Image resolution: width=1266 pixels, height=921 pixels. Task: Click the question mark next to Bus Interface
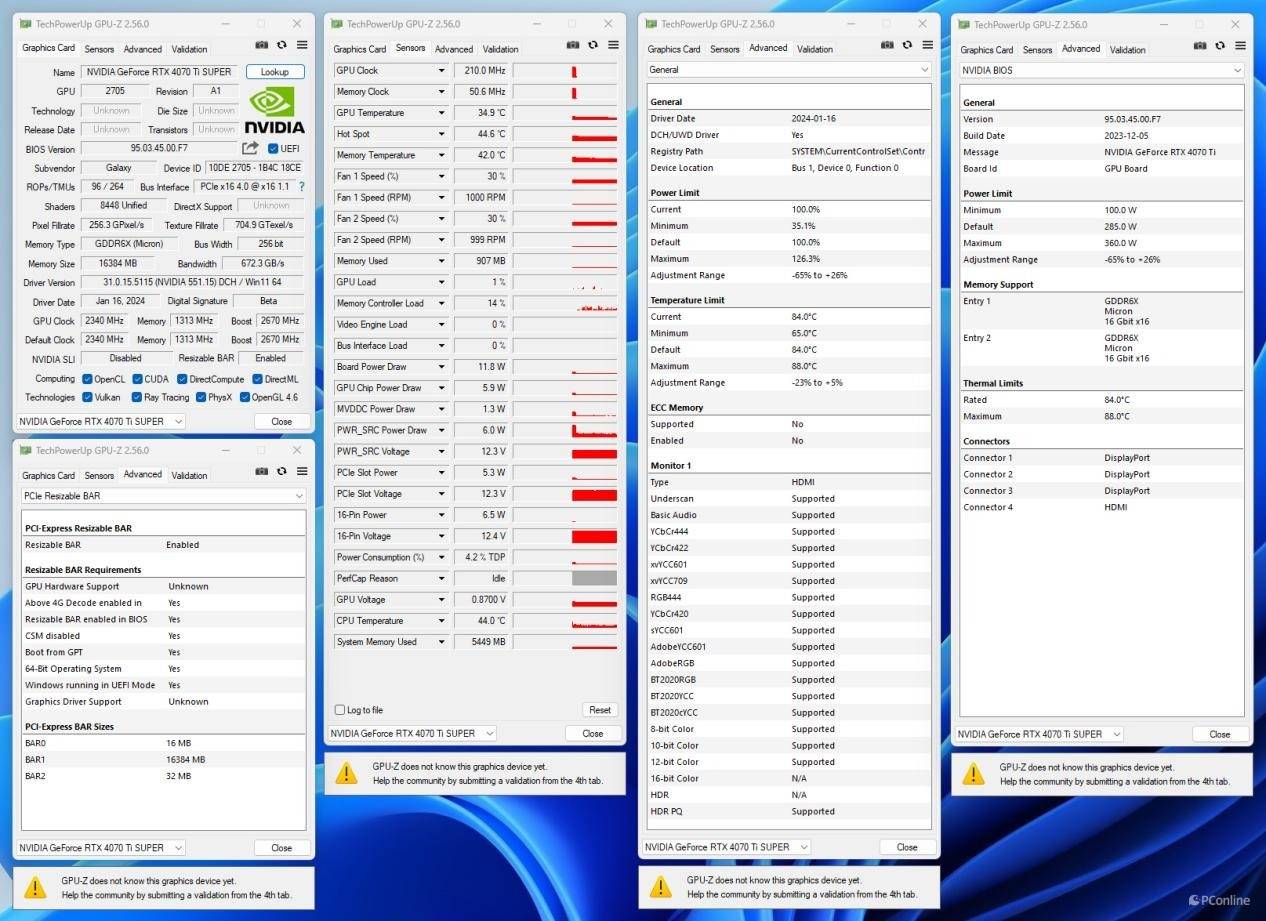point(301,187)
